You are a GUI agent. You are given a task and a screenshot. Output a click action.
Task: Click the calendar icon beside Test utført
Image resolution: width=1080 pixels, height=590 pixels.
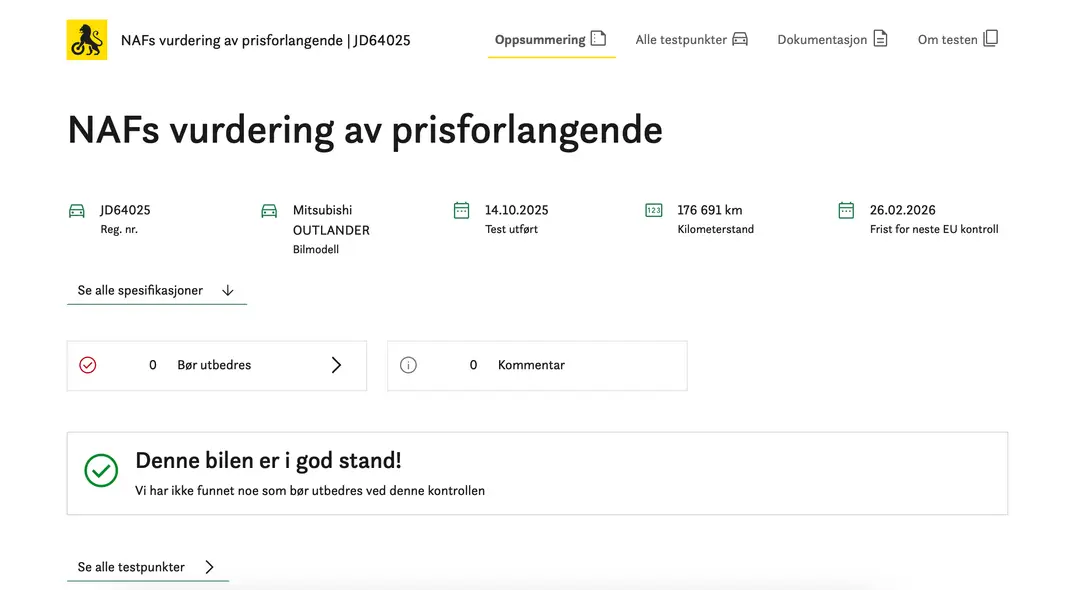click(461, 210)
